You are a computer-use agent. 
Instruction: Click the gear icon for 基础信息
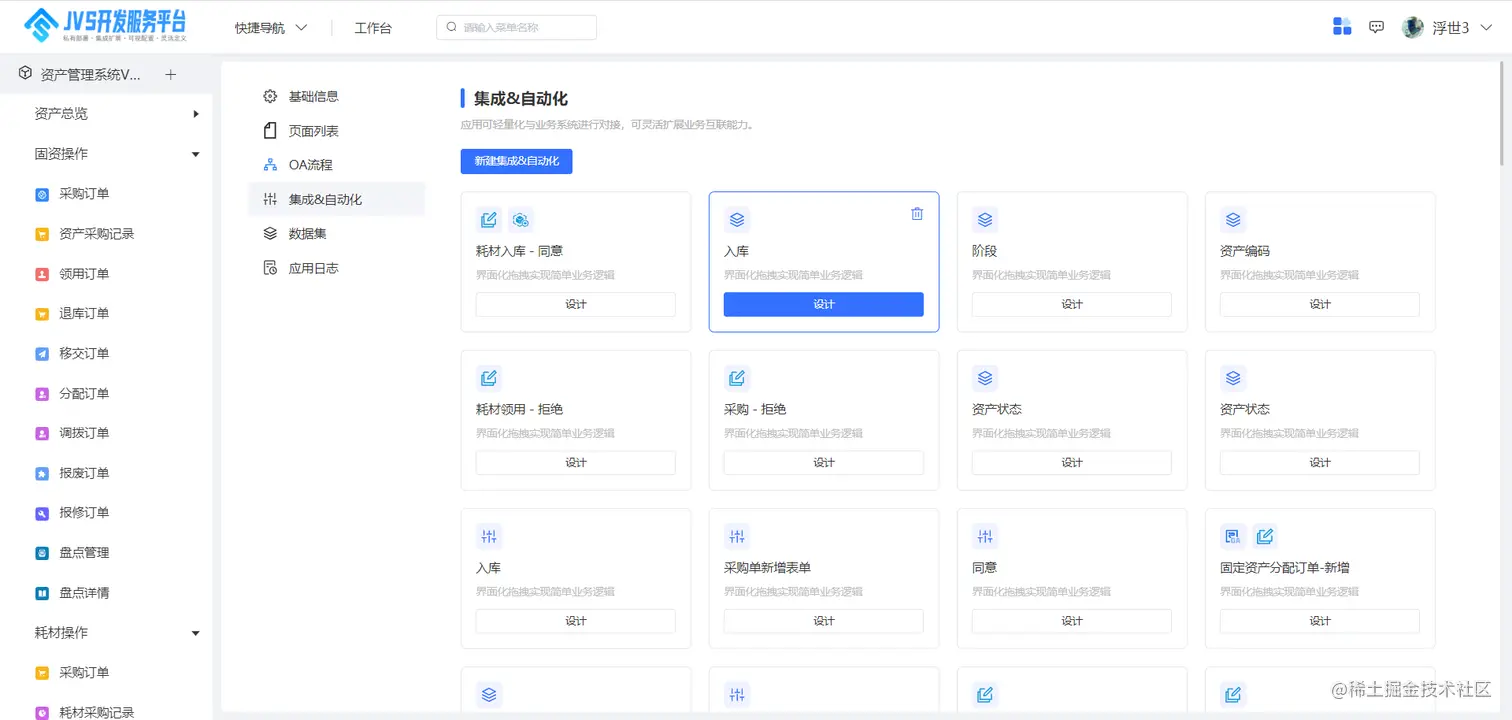coord(270,97)
